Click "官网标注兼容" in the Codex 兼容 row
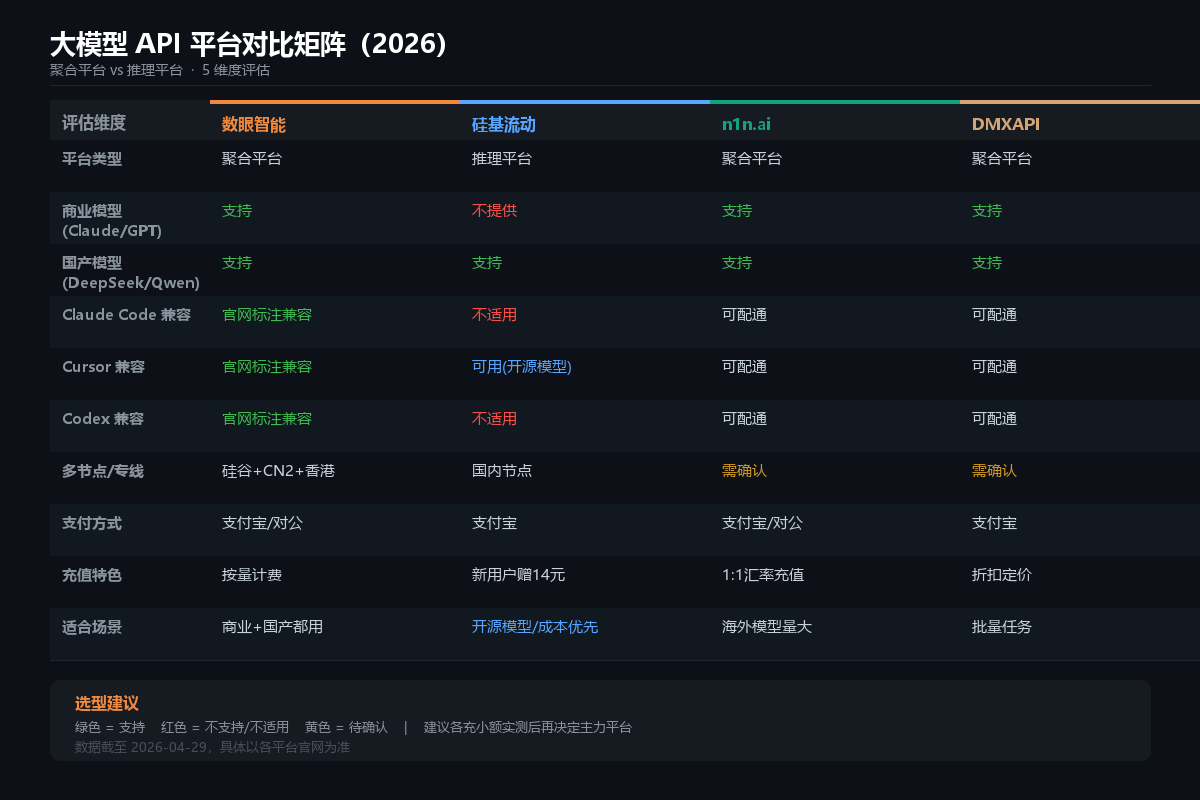Viewport: 1200px width, 800px height. click(x=267, y=418)
